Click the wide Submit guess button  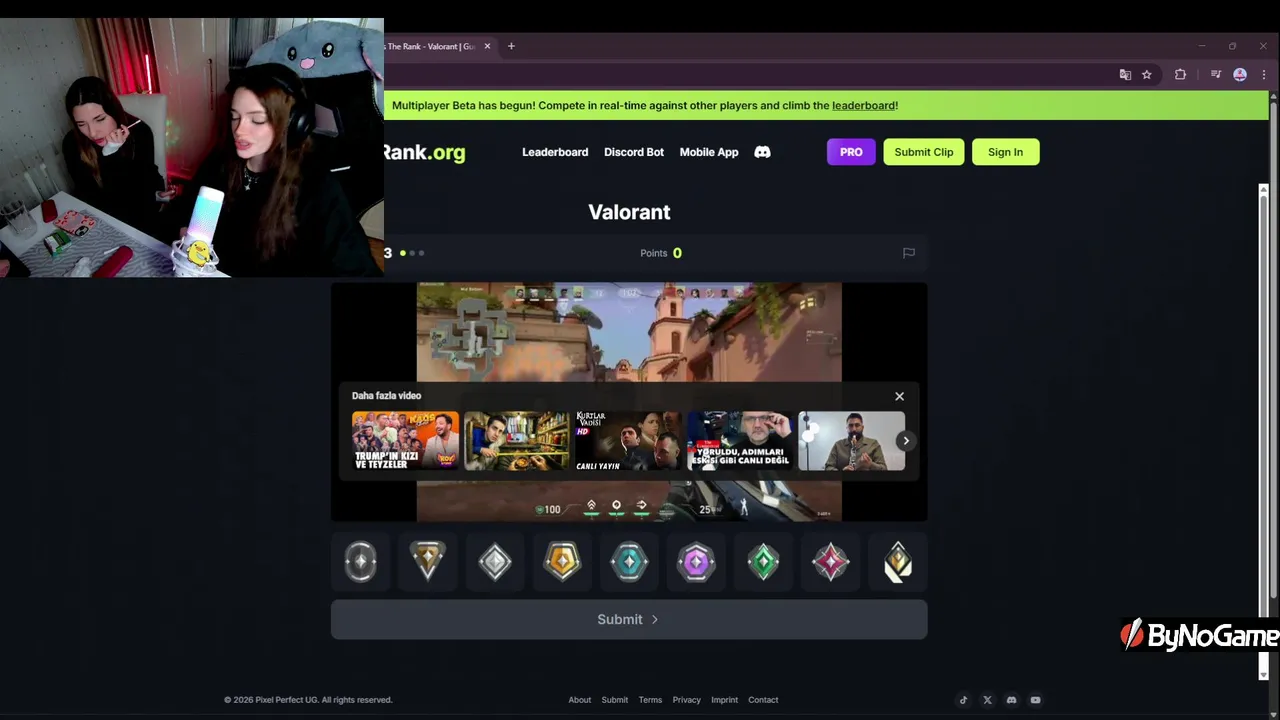click(629, 619)
